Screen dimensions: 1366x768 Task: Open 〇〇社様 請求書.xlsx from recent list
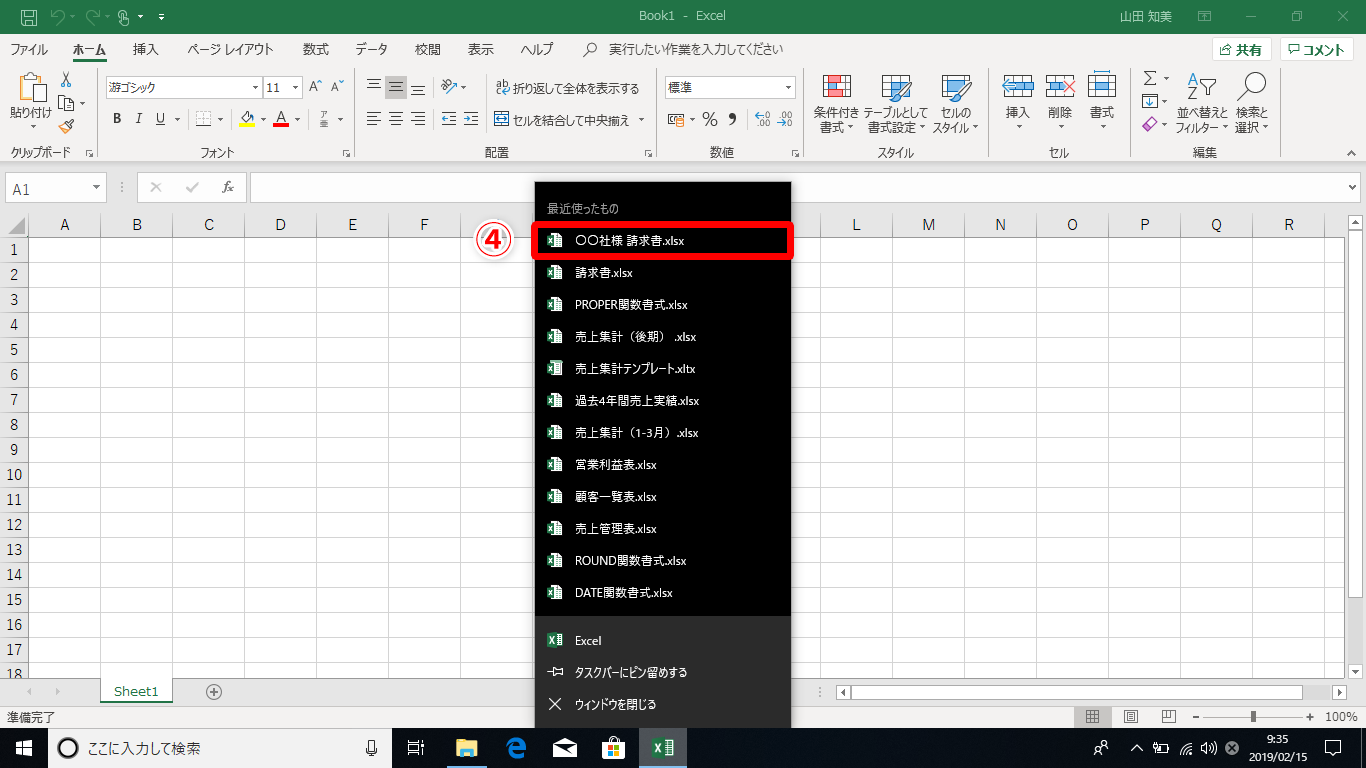[663, 241]
